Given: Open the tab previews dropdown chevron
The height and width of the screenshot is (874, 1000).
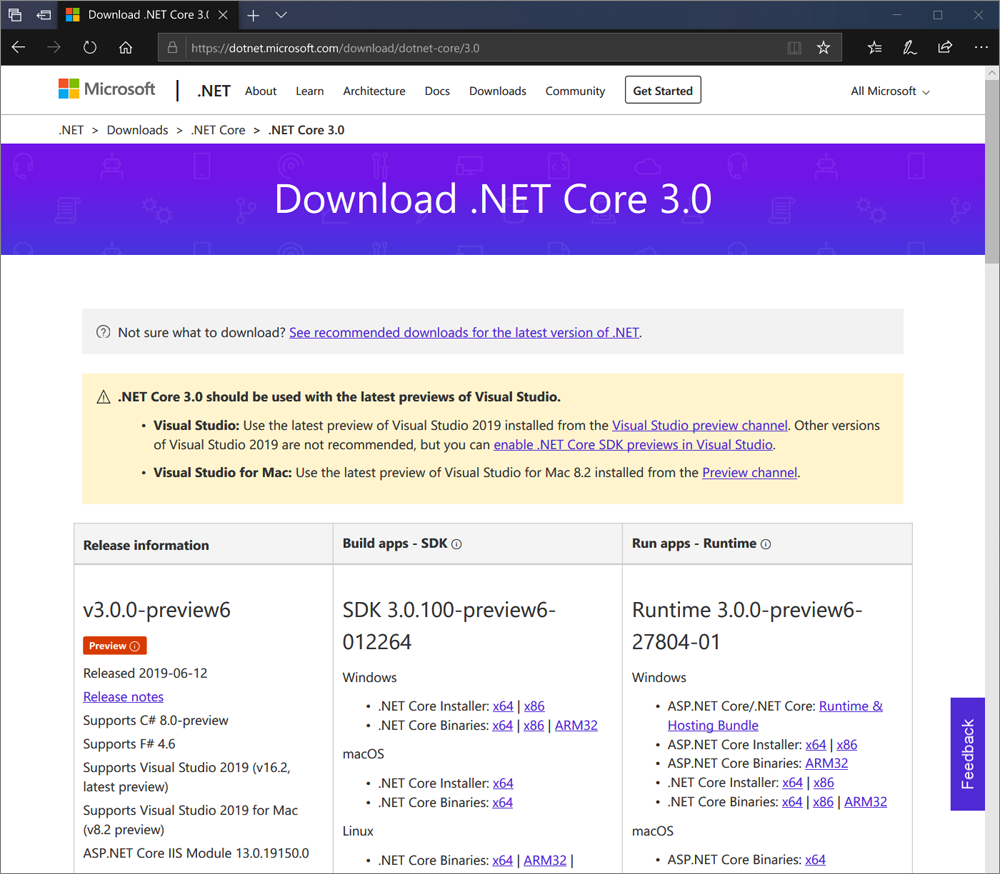Looking at the screenshot, I should [x=281, y=15].
